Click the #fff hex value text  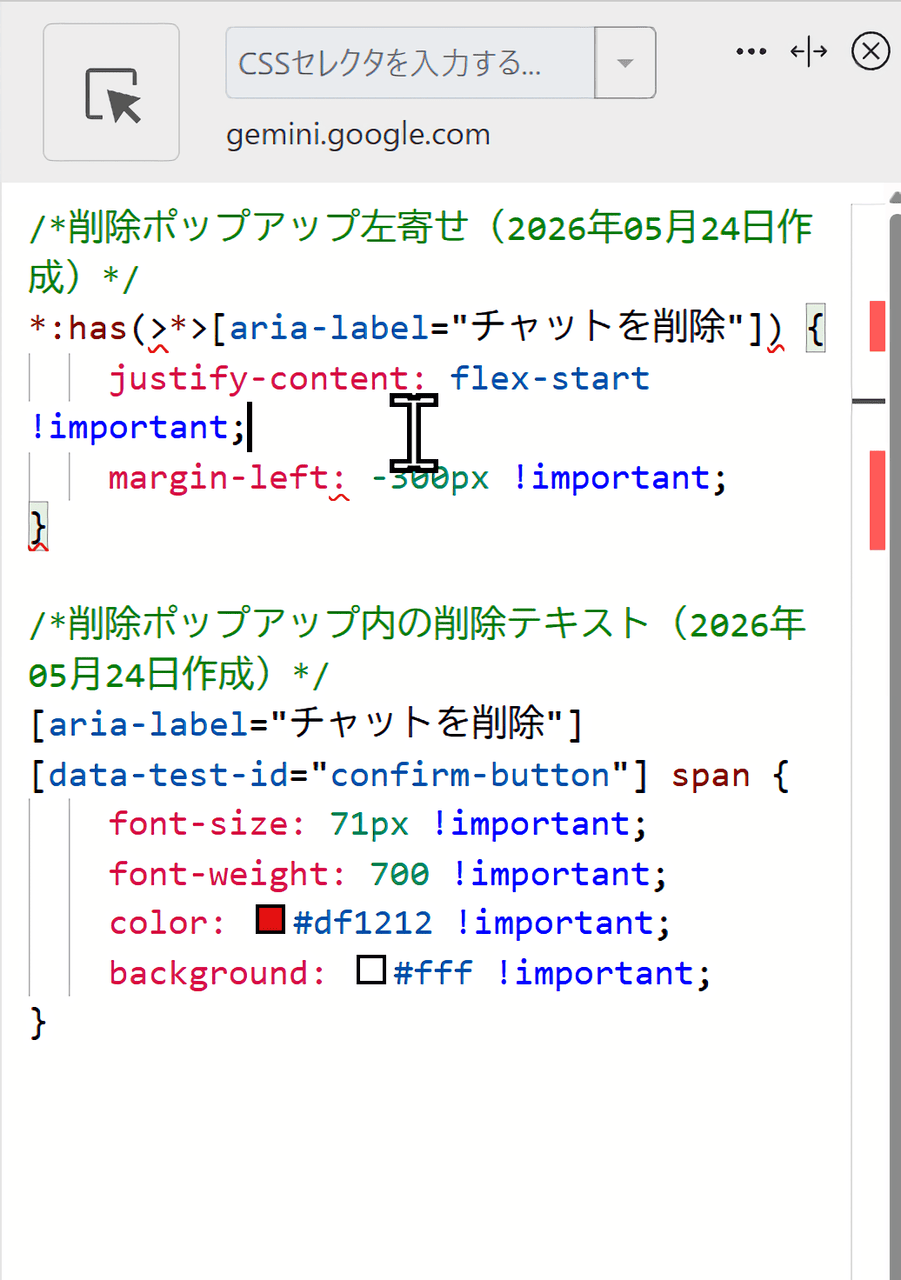[x=433, y=973]
